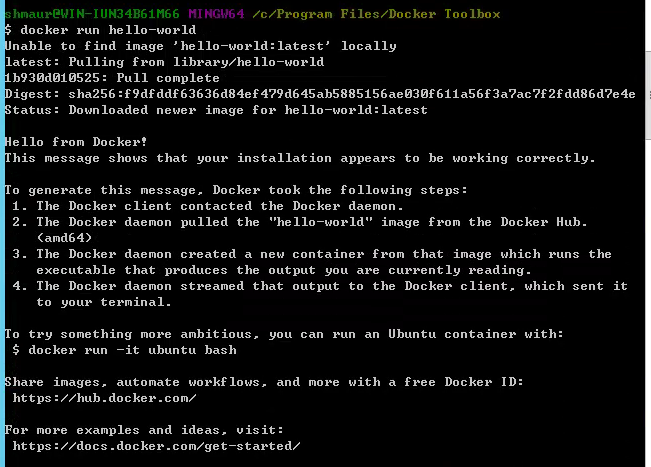The width and height of the screenshot is (651, 467).
Task: Click the 'Hello from Docker!' line
Action: click(x=76, y=142)
